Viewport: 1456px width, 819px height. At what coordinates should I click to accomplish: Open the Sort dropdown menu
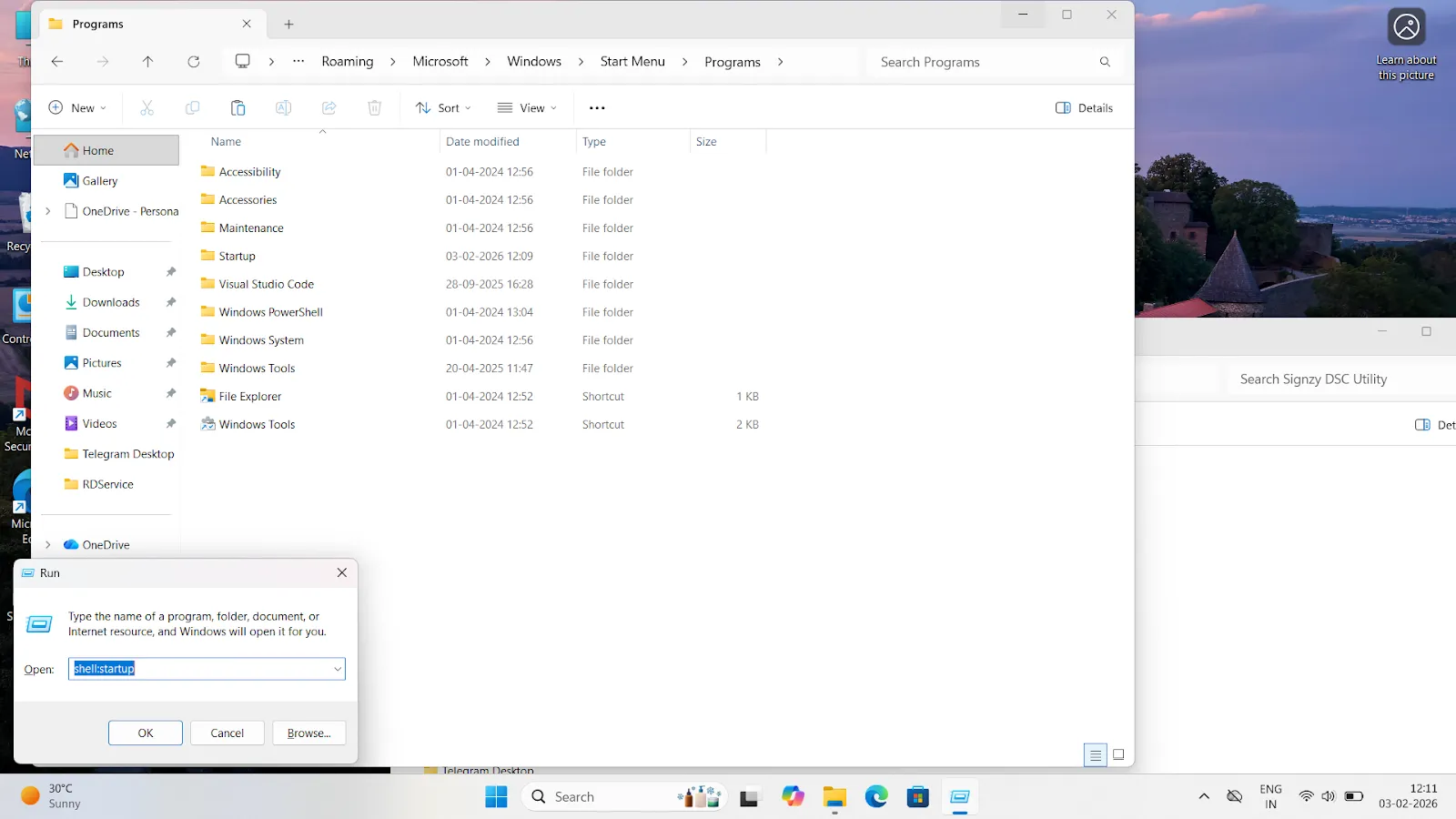[443, 108]
